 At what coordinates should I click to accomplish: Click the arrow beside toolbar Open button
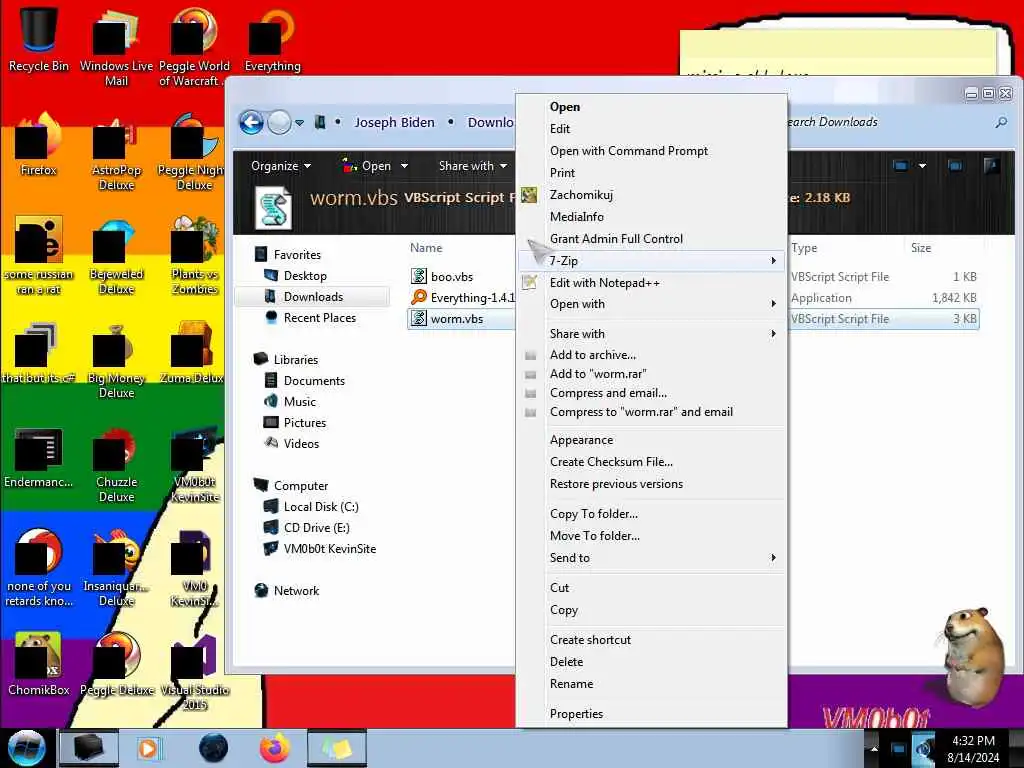coord(404,166)
